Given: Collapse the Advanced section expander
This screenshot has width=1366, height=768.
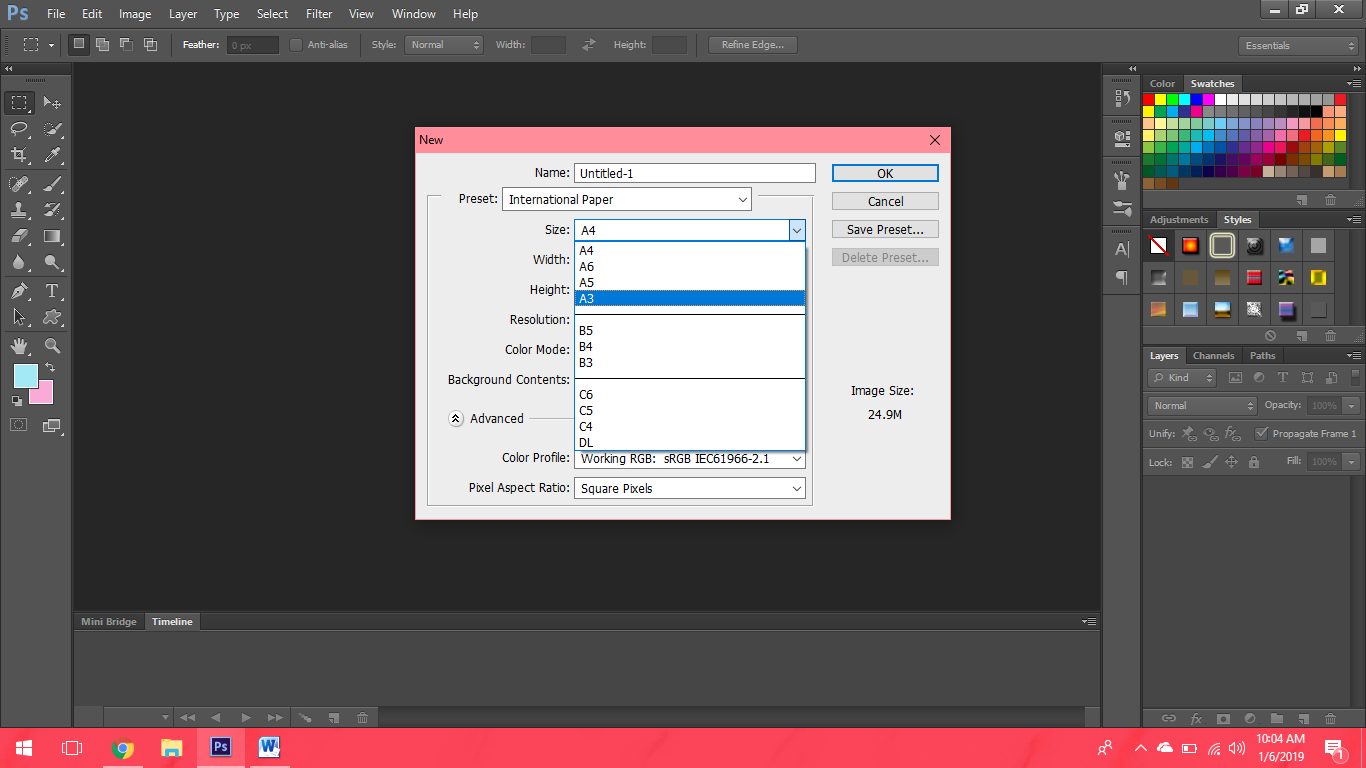Looking at the screenshot, I should tap(456, 419).
